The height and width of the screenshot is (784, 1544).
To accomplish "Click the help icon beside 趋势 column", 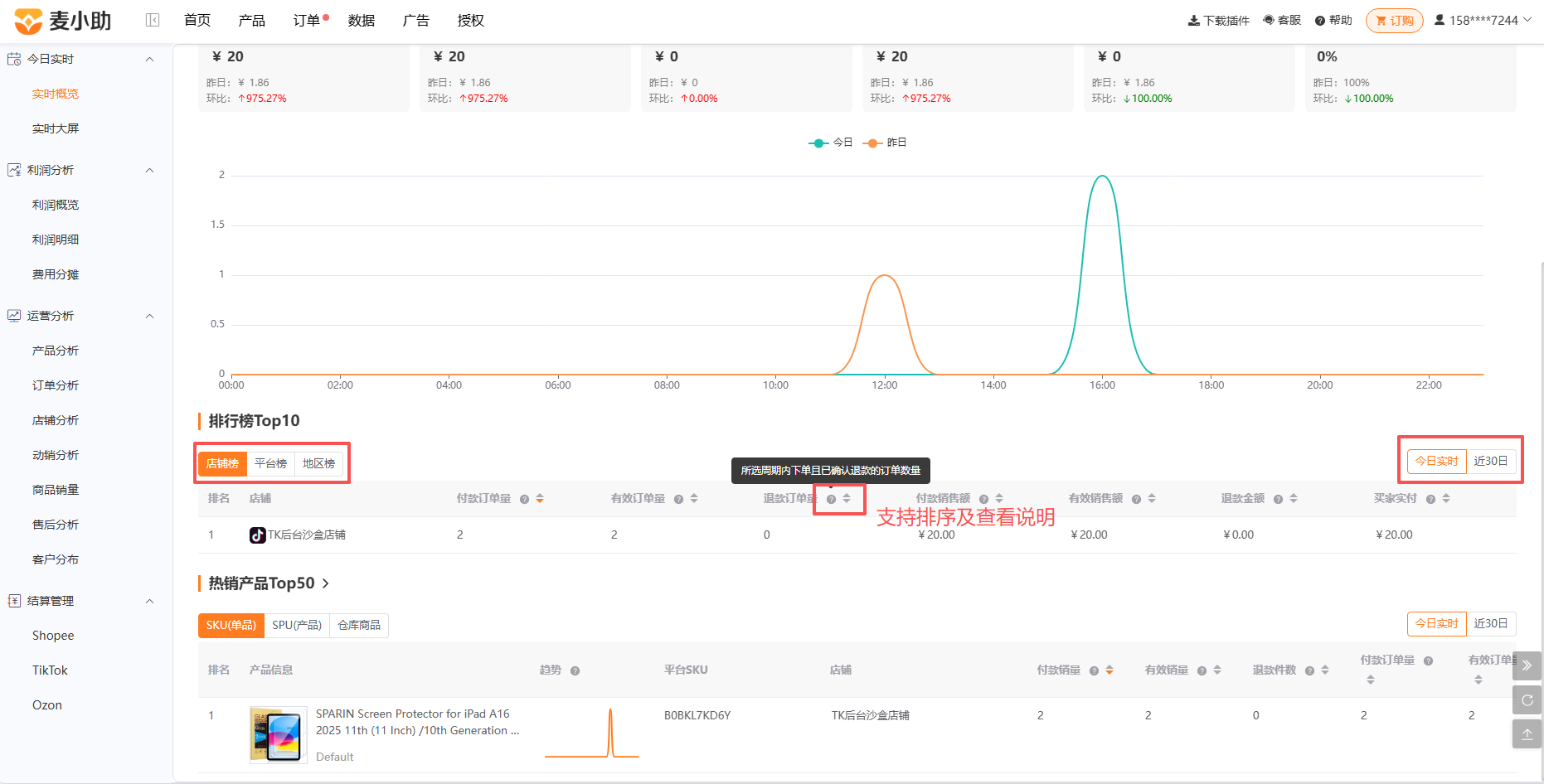I will point(575,670).
